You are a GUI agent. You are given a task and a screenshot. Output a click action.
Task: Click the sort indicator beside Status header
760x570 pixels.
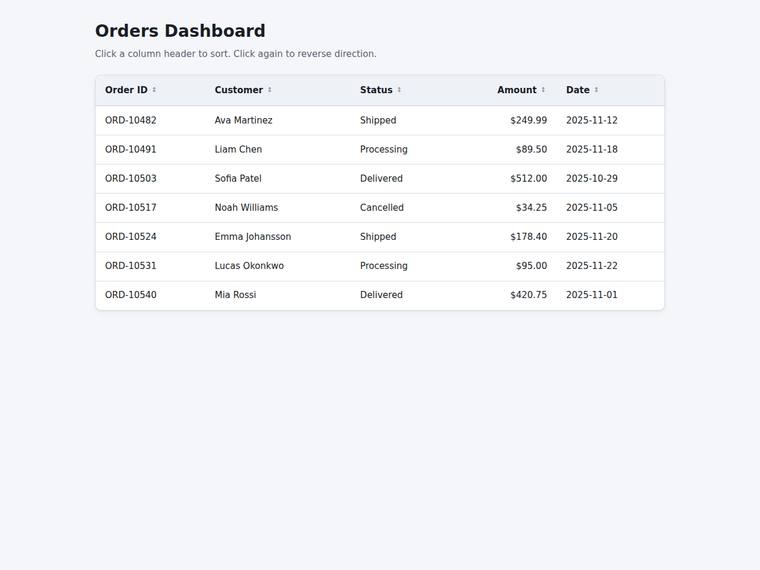click(399, 90)
